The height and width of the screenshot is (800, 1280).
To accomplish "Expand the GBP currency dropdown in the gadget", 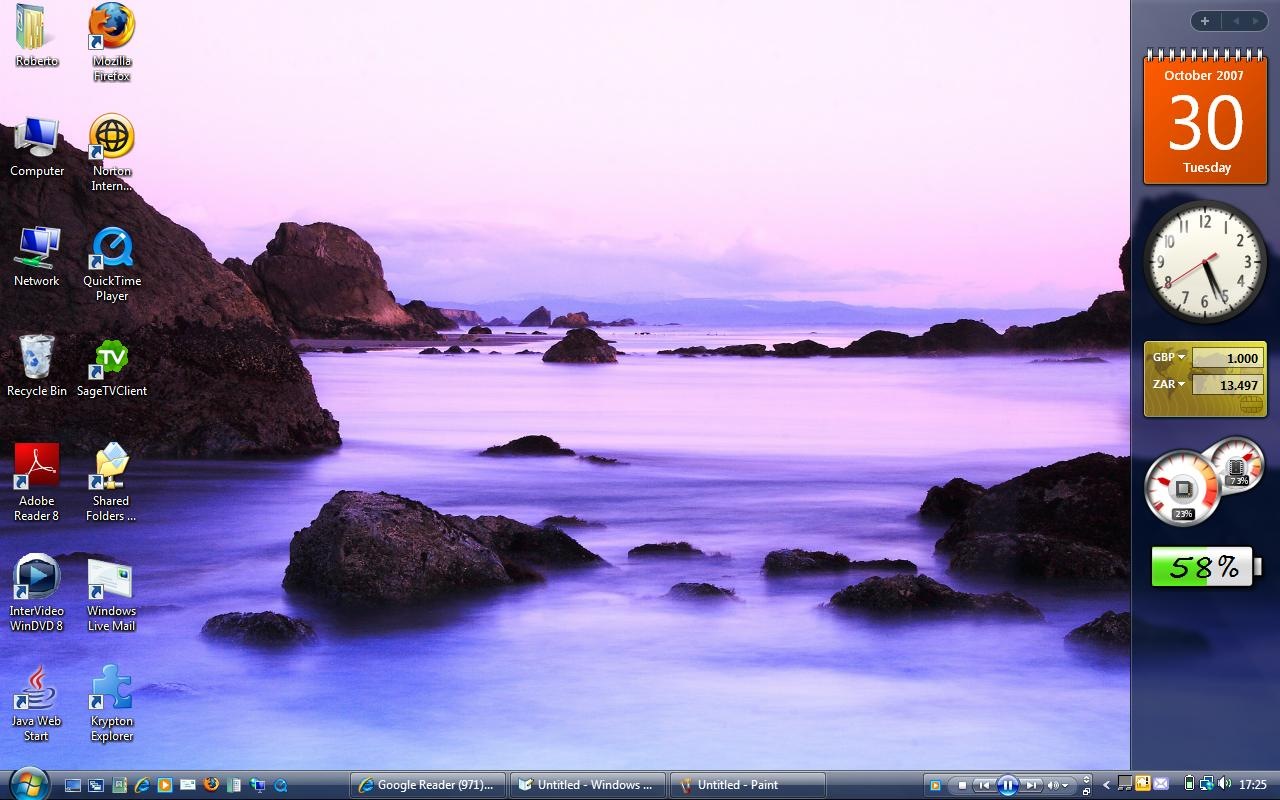I will click(x=1181, y=357).
